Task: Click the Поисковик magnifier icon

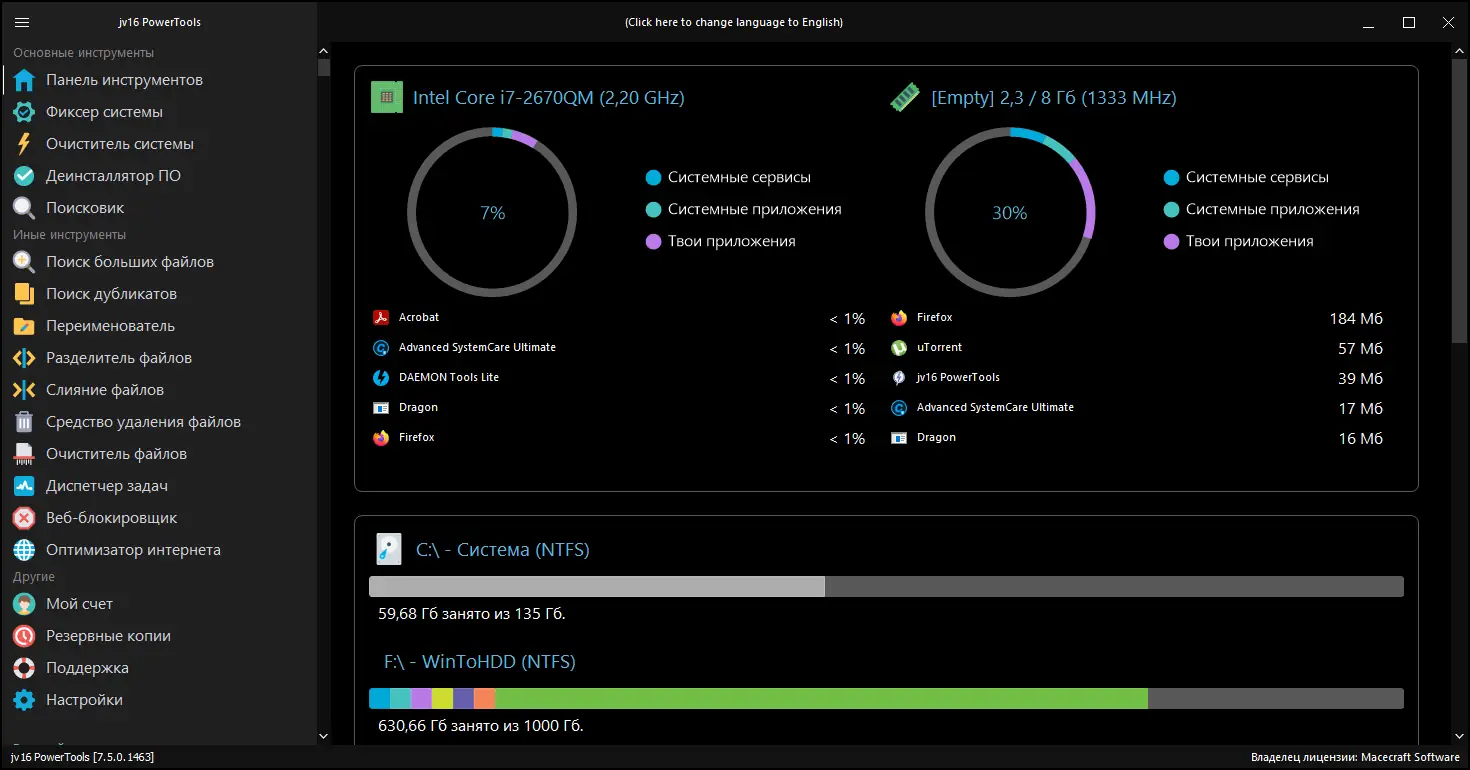Action: point(25,208)
